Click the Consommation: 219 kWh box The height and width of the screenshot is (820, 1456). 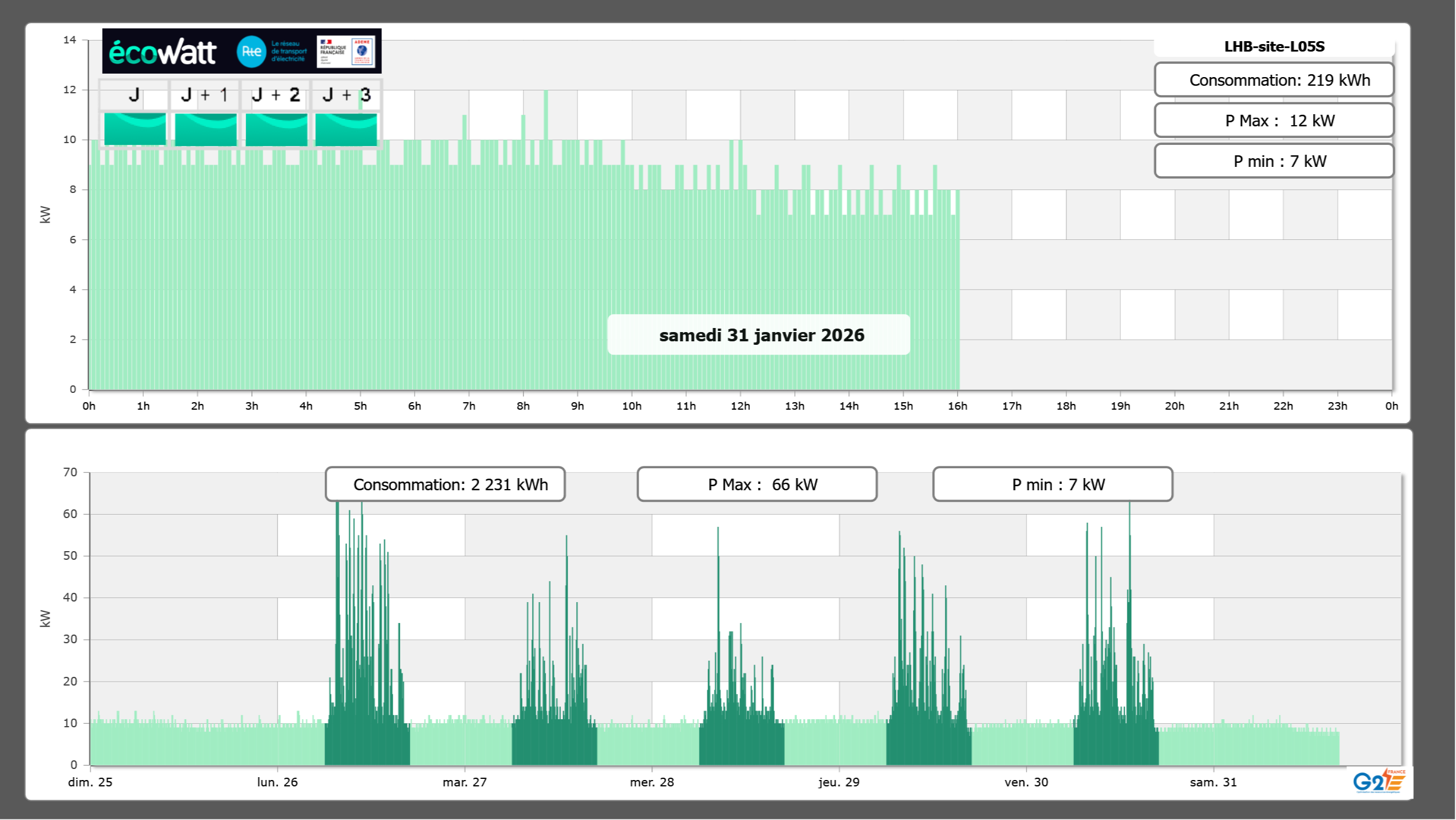(x=1274, y=80)
